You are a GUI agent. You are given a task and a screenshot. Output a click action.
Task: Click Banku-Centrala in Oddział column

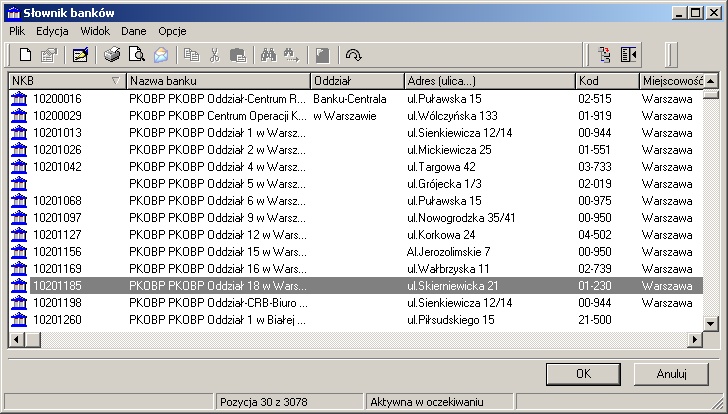pos(350,99)
